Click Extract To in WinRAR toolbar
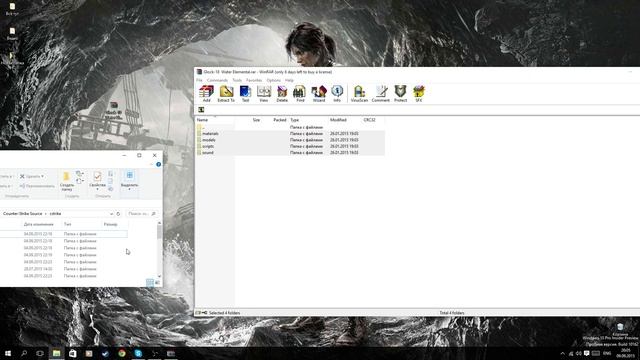Image resolution: width=640 pixels, height=360 pixels. point(226,93)
